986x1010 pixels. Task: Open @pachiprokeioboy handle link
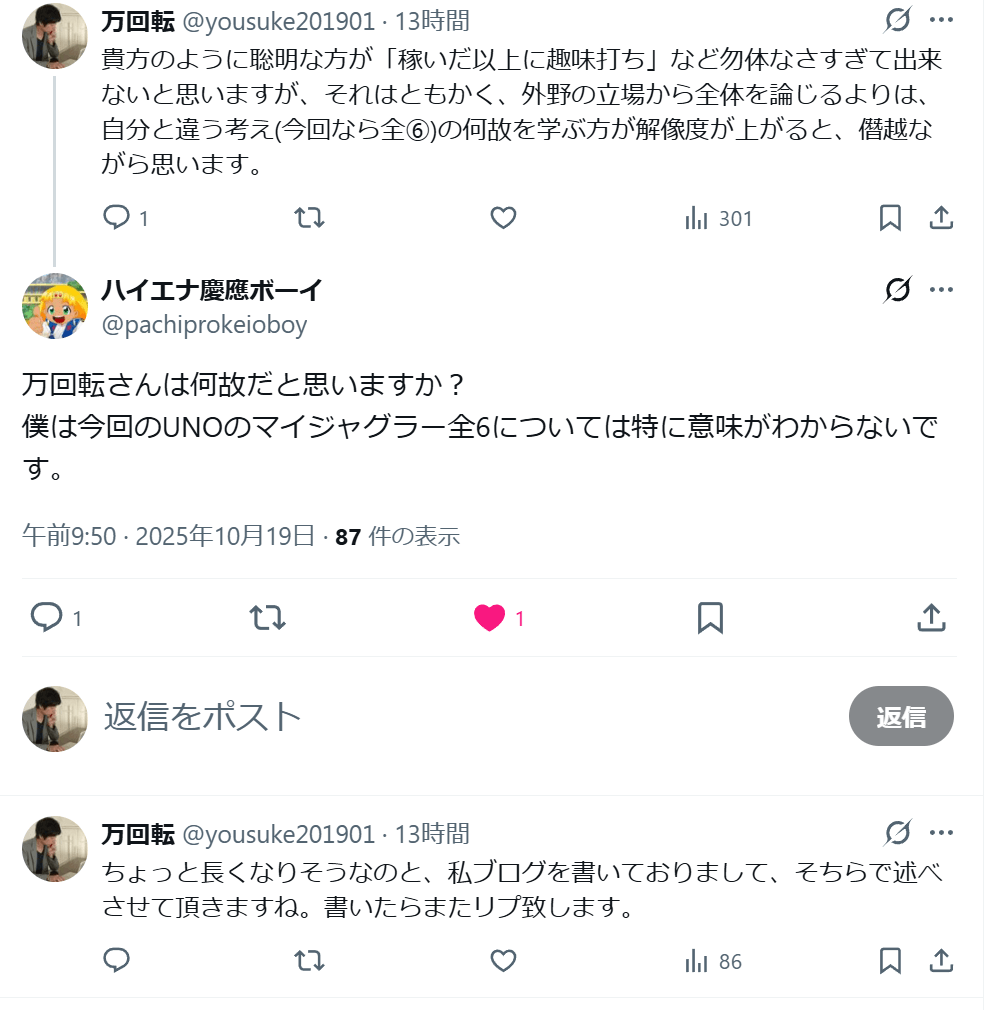(204, 325)
